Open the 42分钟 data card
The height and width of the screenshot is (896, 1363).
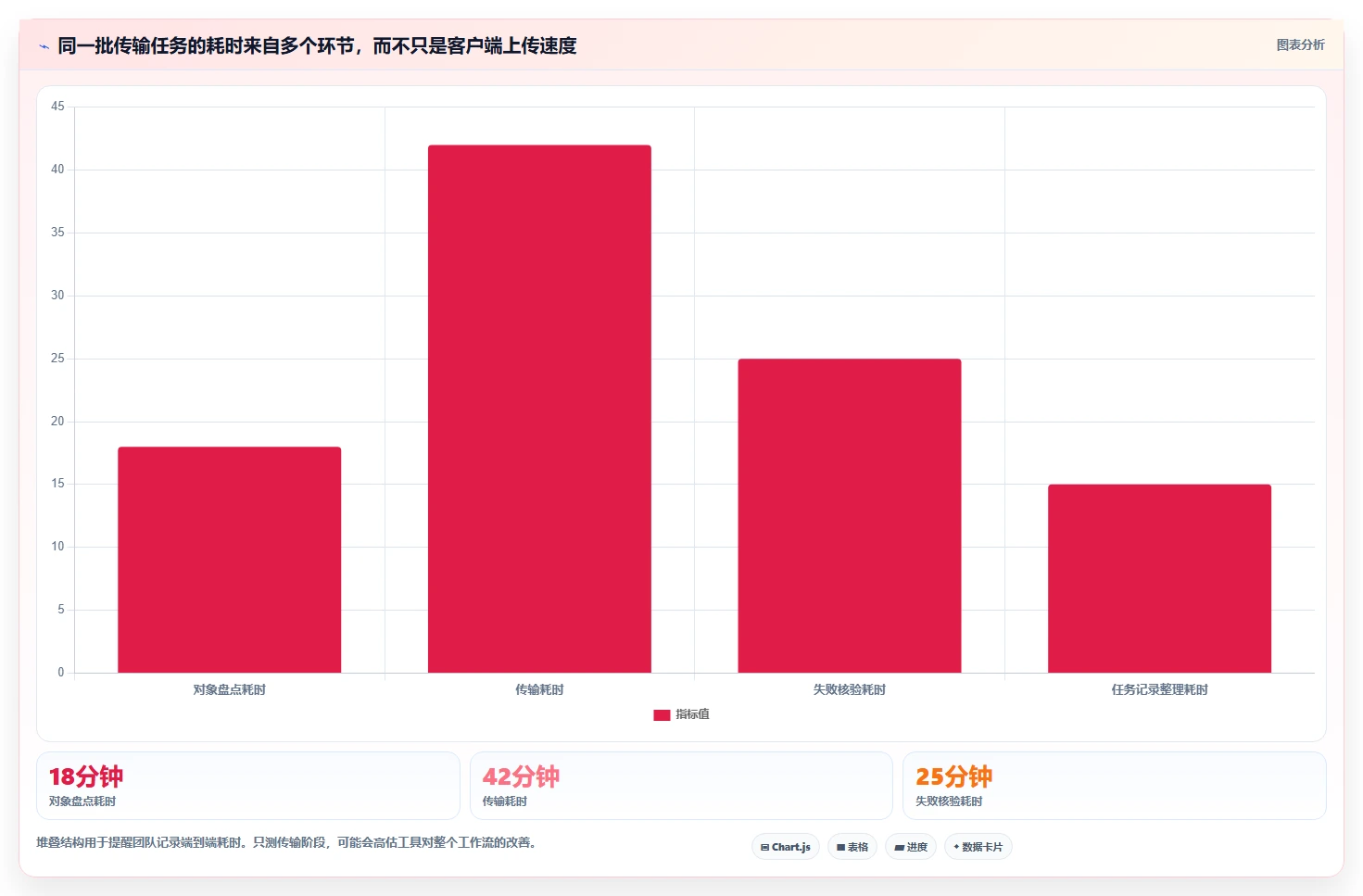click(x=681, y=786)
